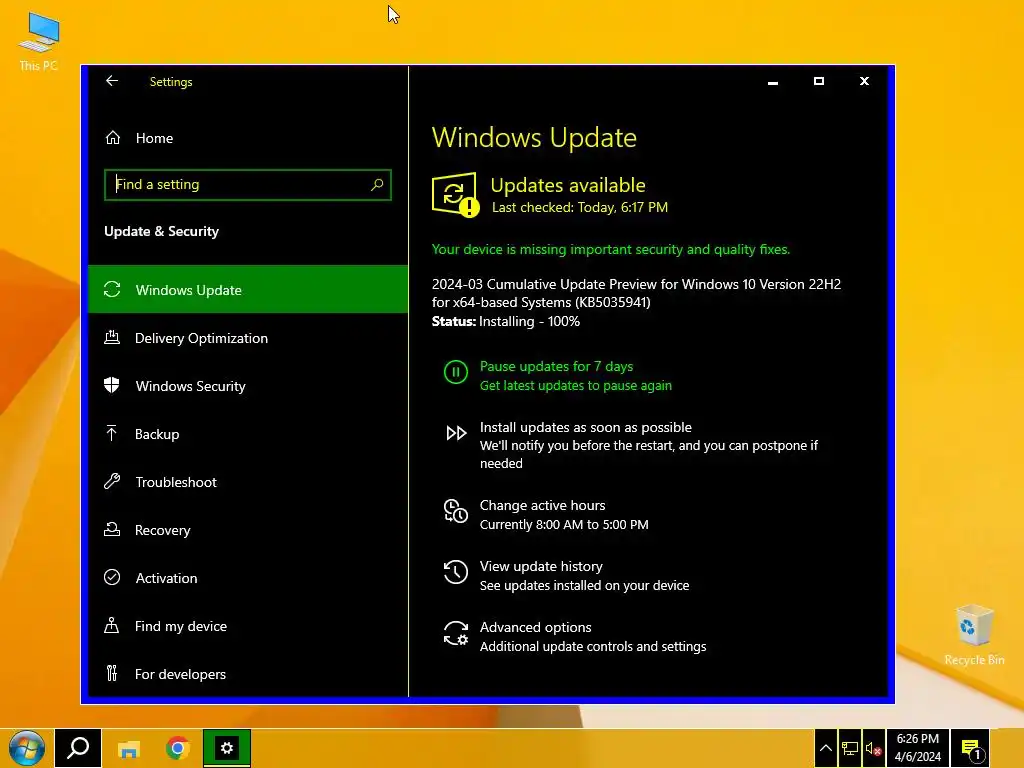1024x768 pixels.
Task: Open the This PC desktop icon
Action: [x=39, y=42]
